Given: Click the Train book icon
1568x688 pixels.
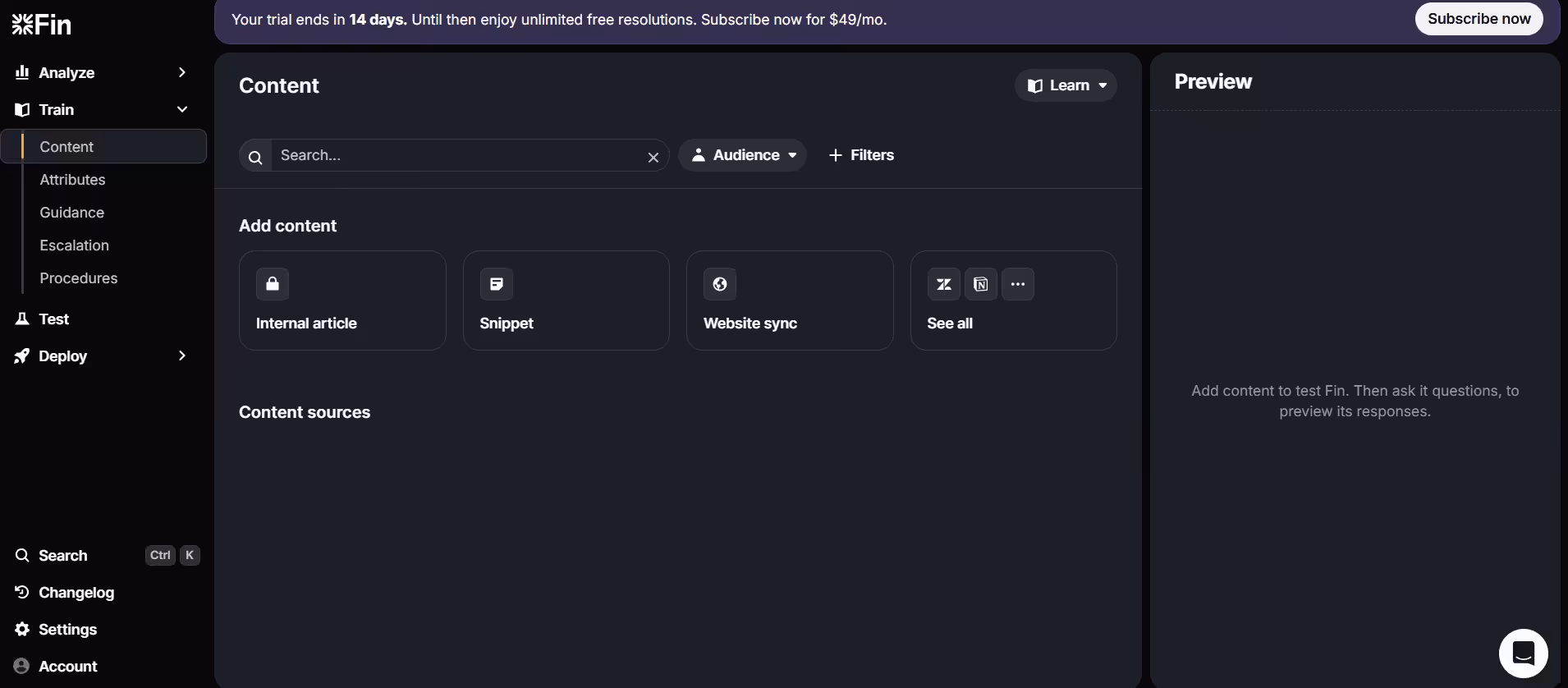Looking at the screenshot, I should [22, 109].
